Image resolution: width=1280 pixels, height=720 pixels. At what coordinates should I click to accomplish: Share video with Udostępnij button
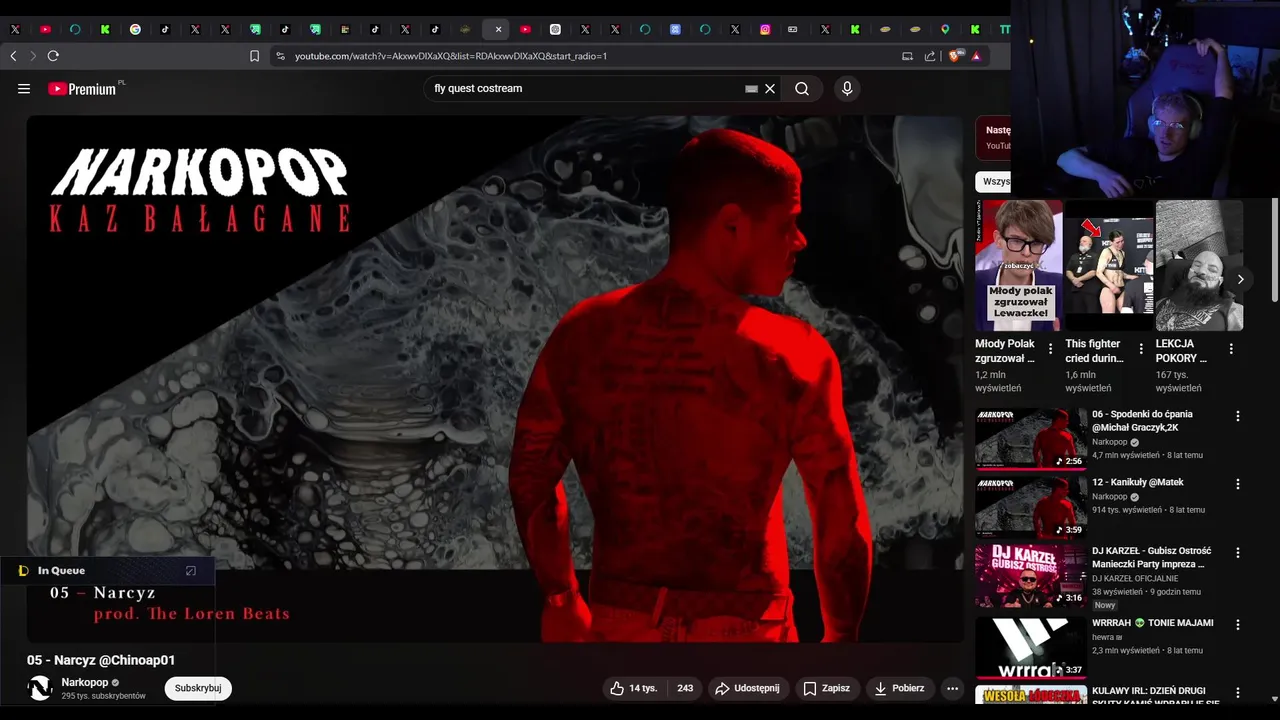[x=747, y=688]
